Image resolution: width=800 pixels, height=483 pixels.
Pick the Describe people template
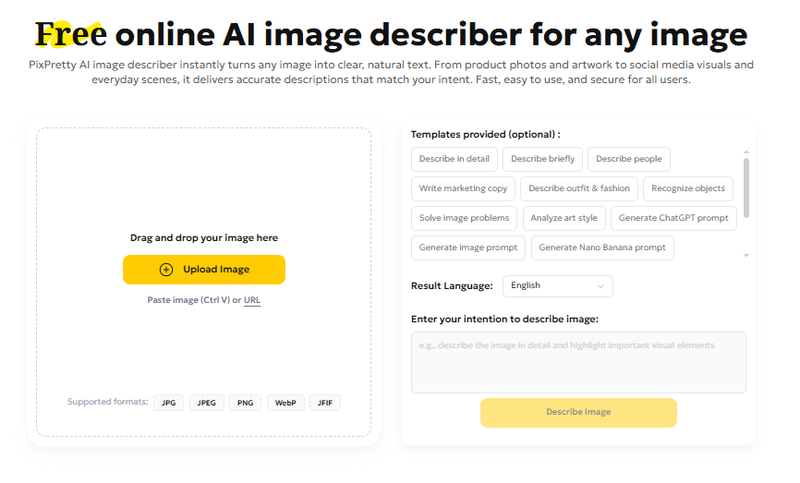coord(629,159)
